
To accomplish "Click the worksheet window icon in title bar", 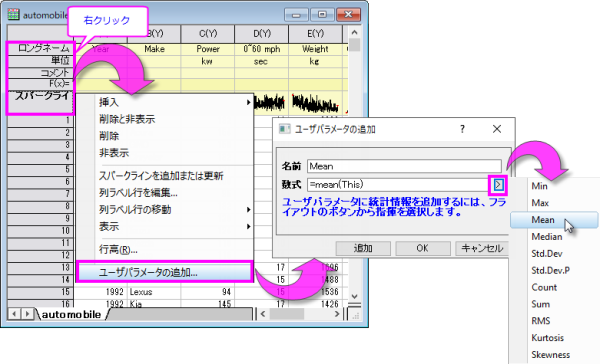I will click(x=13, y=15).
